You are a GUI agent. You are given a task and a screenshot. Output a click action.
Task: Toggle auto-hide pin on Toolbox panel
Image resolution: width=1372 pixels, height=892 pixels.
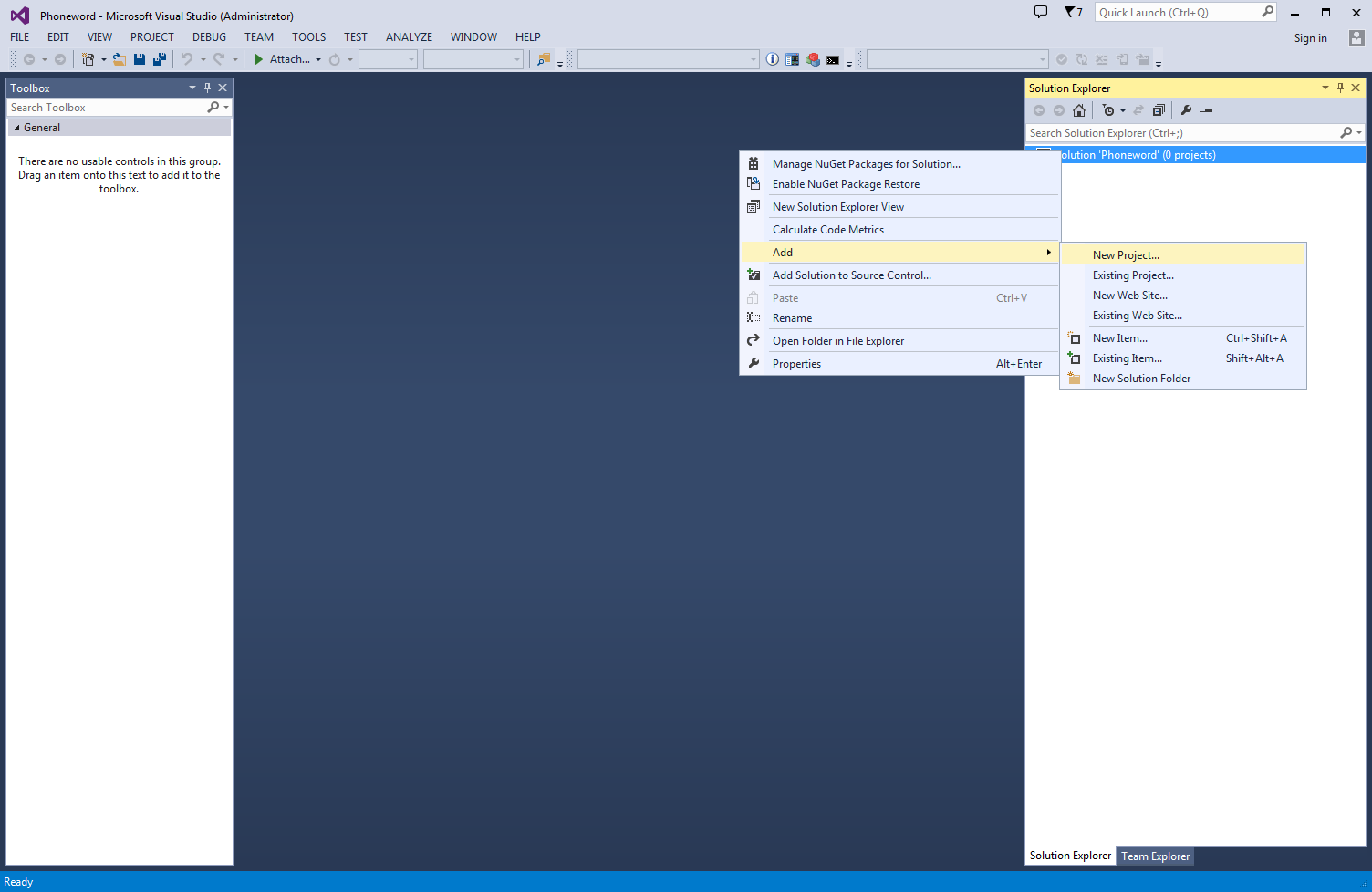pos(207,88)
